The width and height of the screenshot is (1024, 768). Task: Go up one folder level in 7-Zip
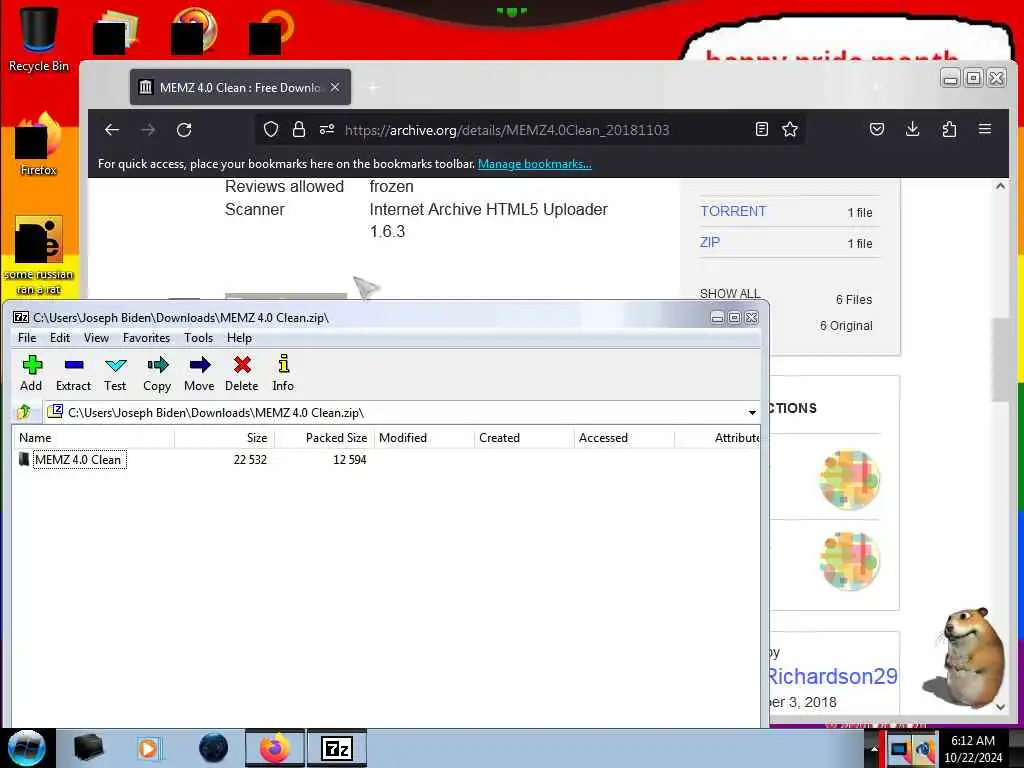click(24, 412)
